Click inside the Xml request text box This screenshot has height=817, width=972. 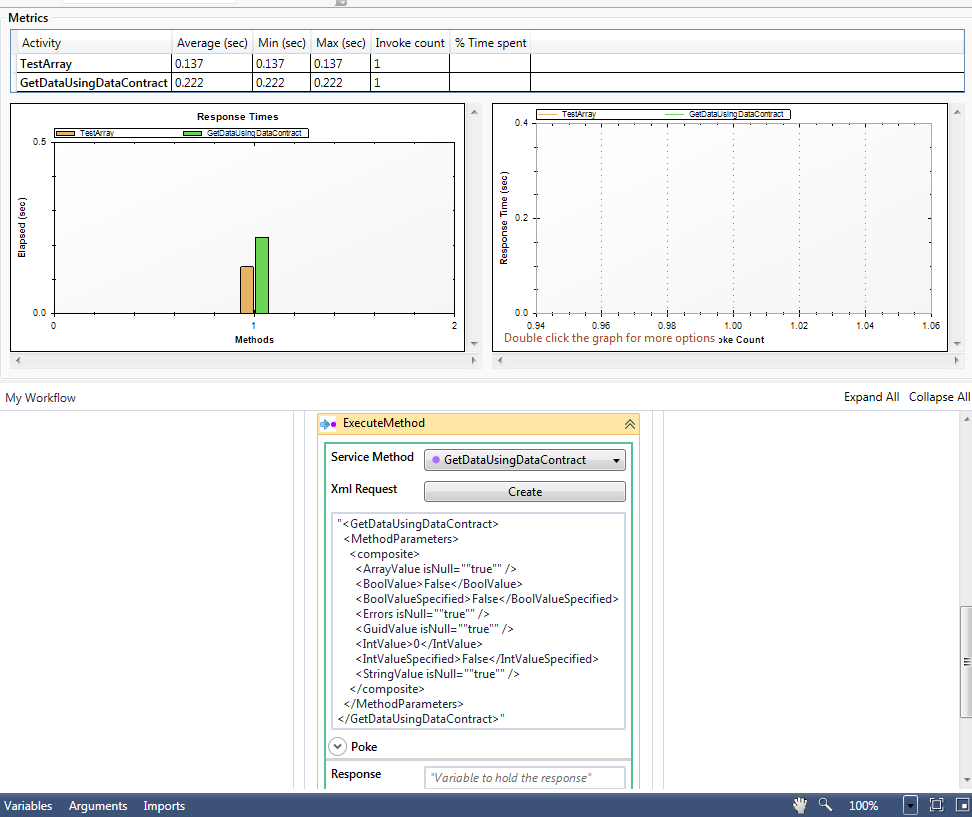pyautogui.click(x=479, y=621)
